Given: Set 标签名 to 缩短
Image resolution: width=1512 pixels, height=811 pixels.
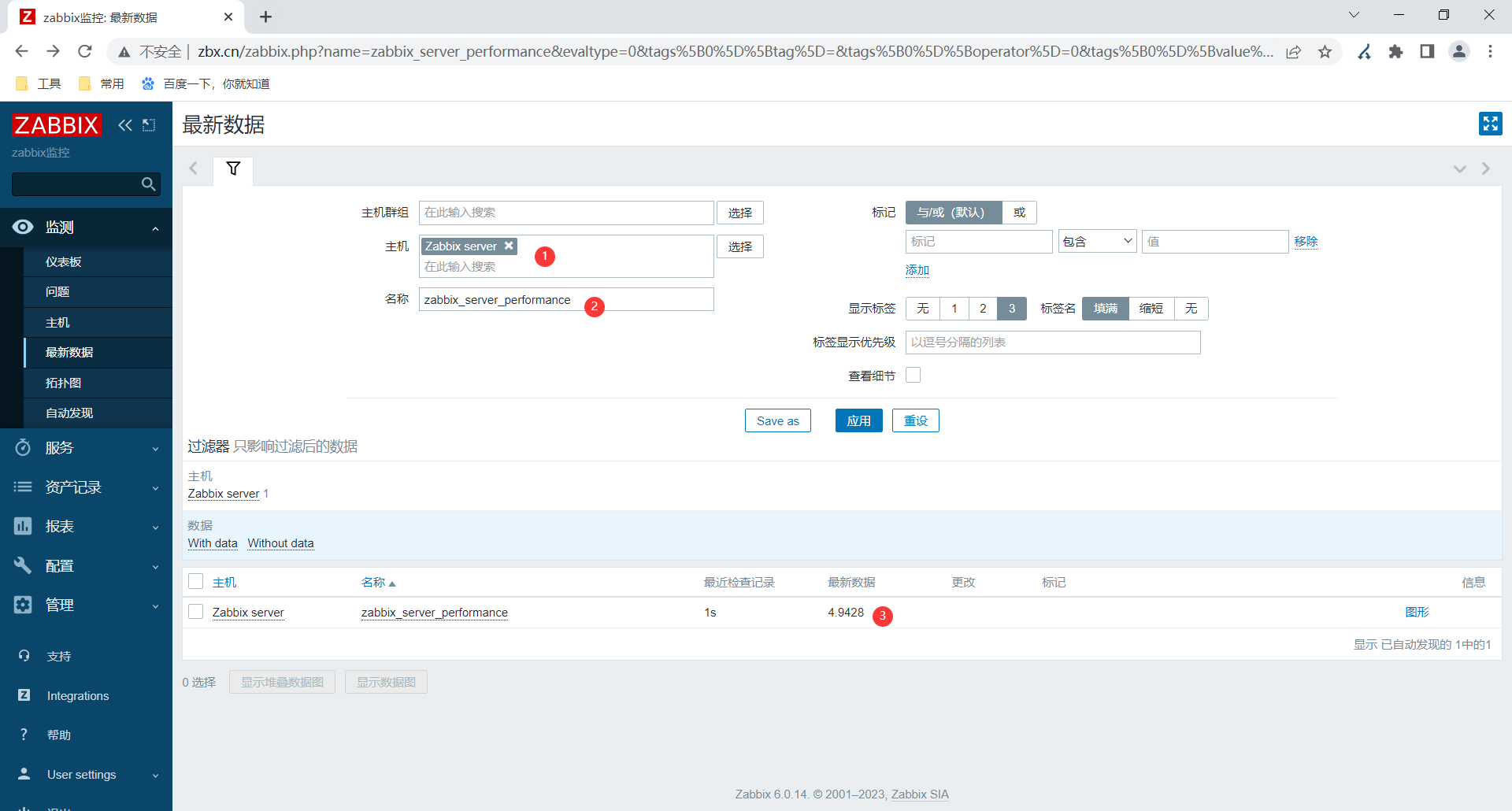Looking at the screenshot, I should 1151,309.
